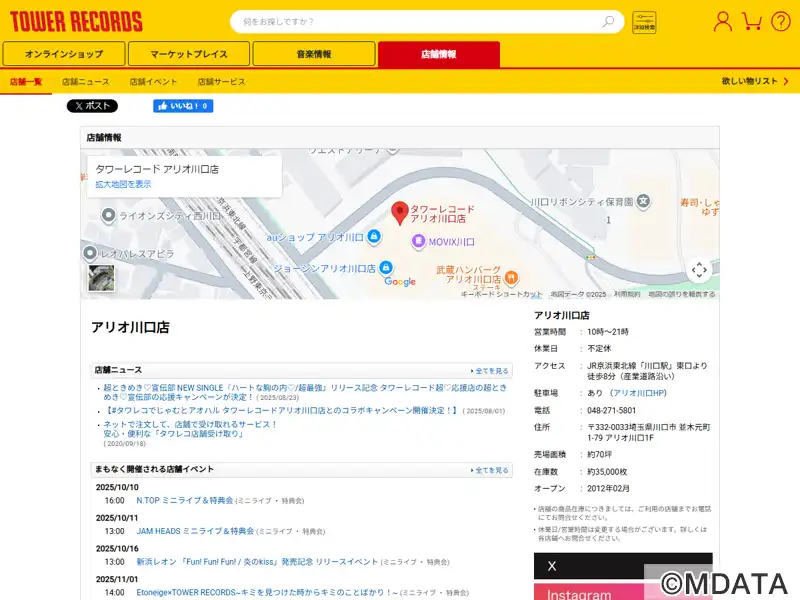Click the 10時〜21時 business hours text

click(608, 332)
